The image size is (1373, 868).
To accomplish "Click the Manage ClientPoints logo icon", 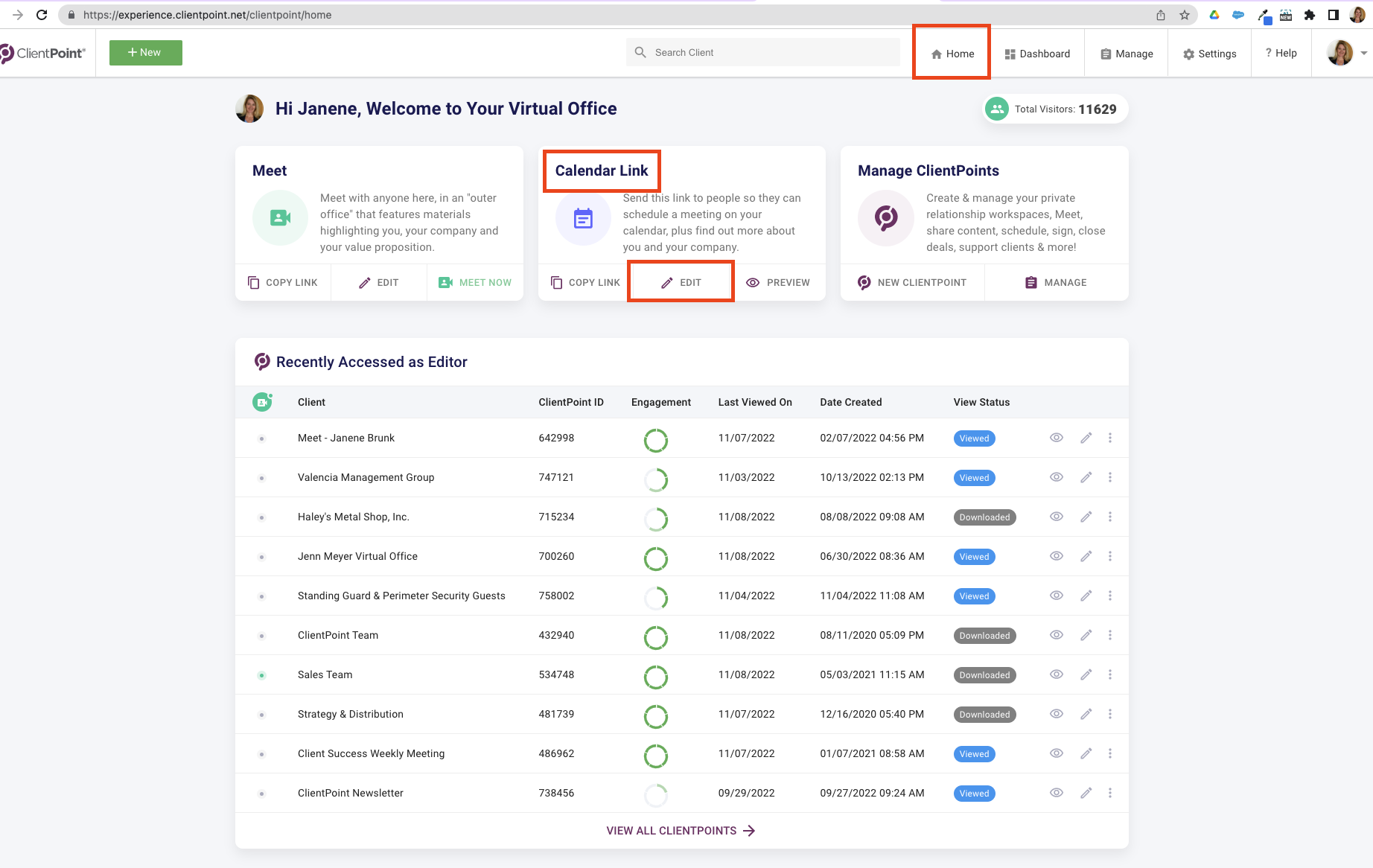I will pyautogui.click(x=886, y=217).
